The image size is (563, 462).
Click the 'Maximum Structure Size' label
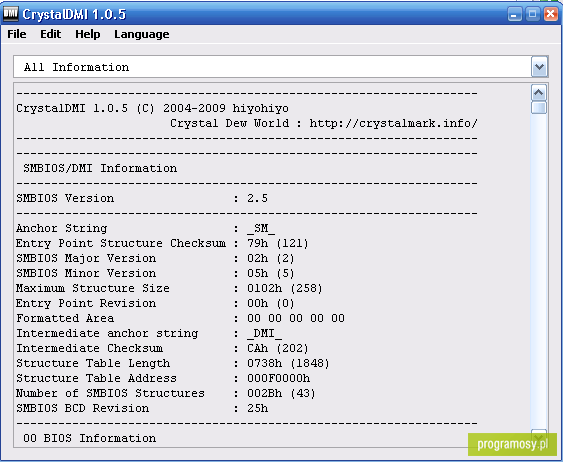93,288
